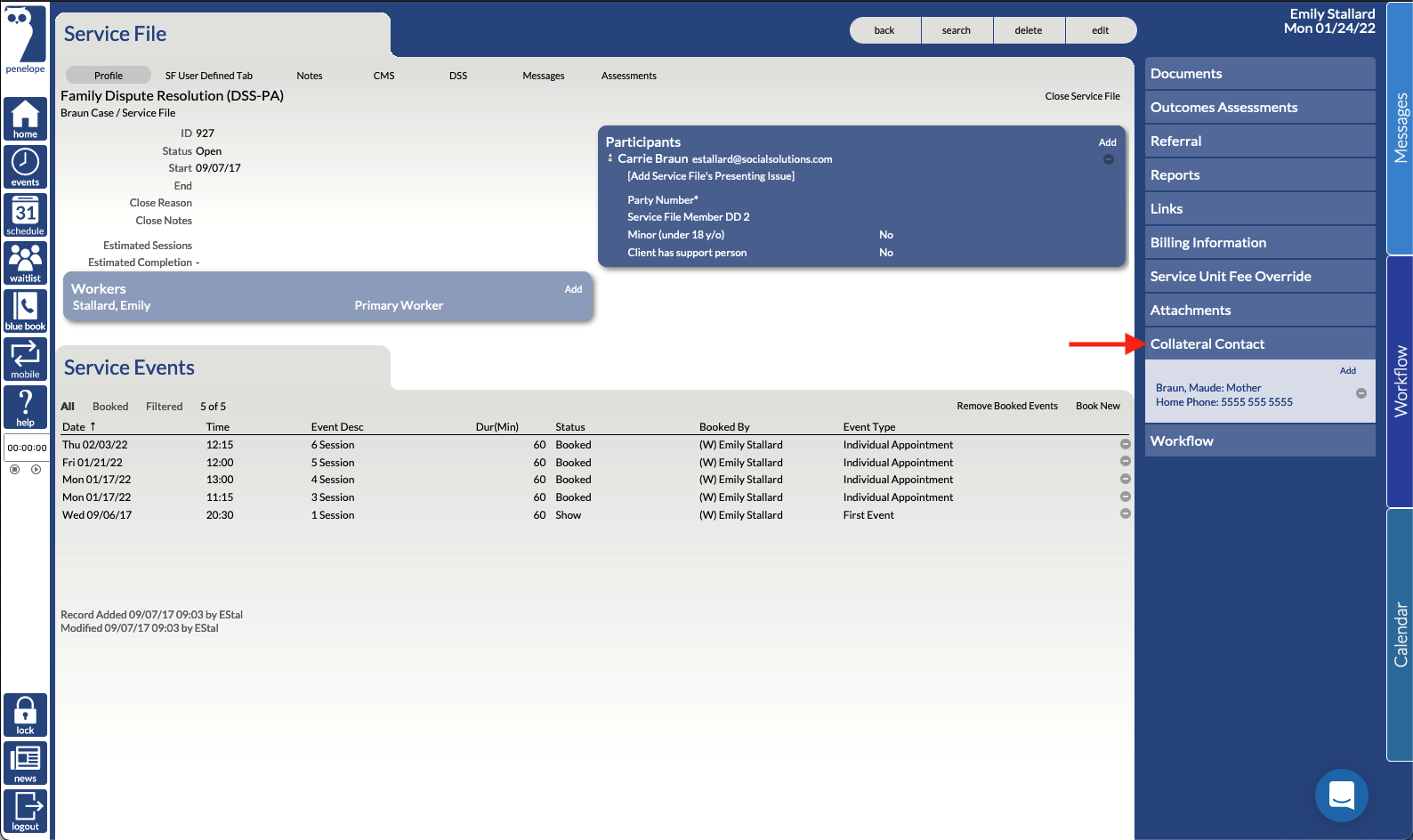Open the mobile sync icon

coord(25,359)
